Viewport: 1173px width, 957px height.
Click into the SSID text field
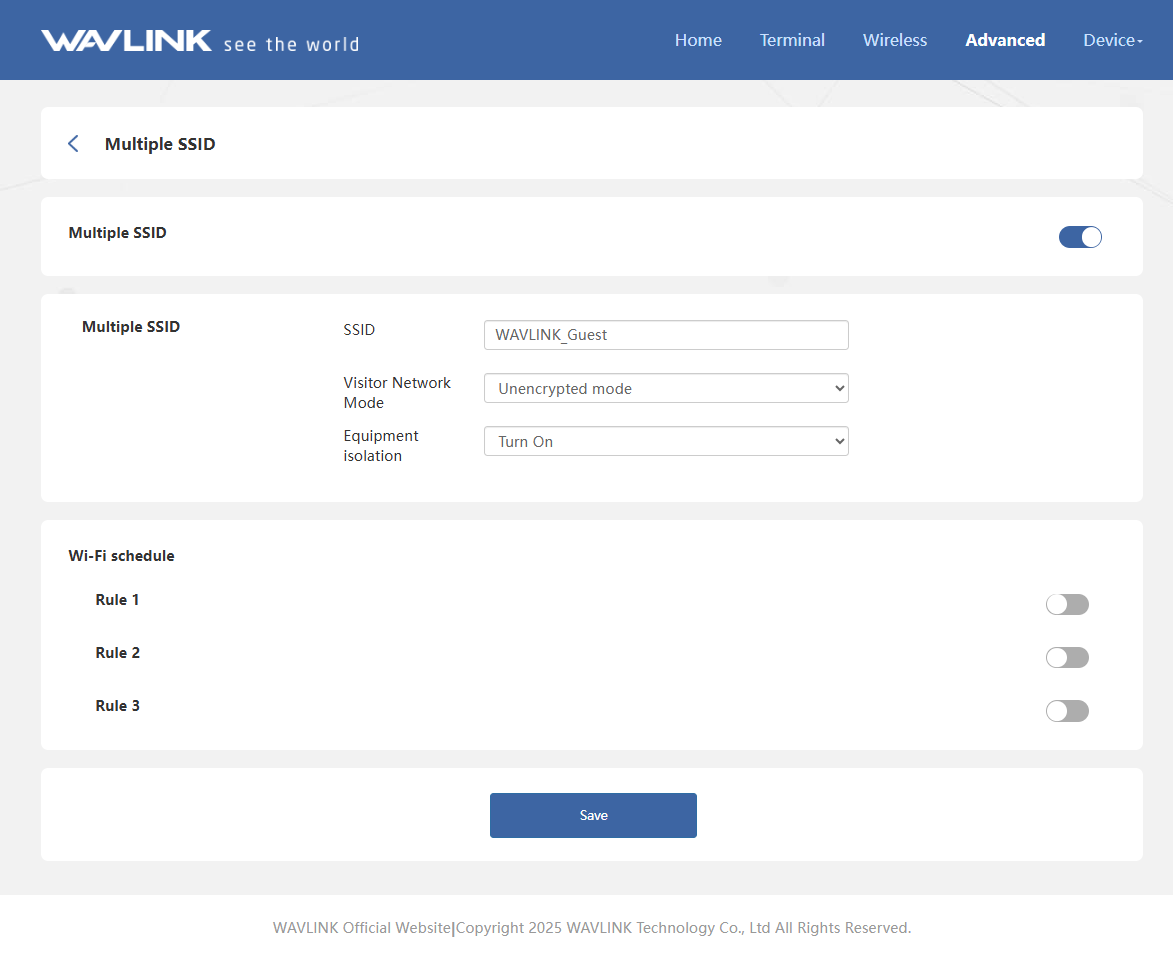click(x=666, y=335)
